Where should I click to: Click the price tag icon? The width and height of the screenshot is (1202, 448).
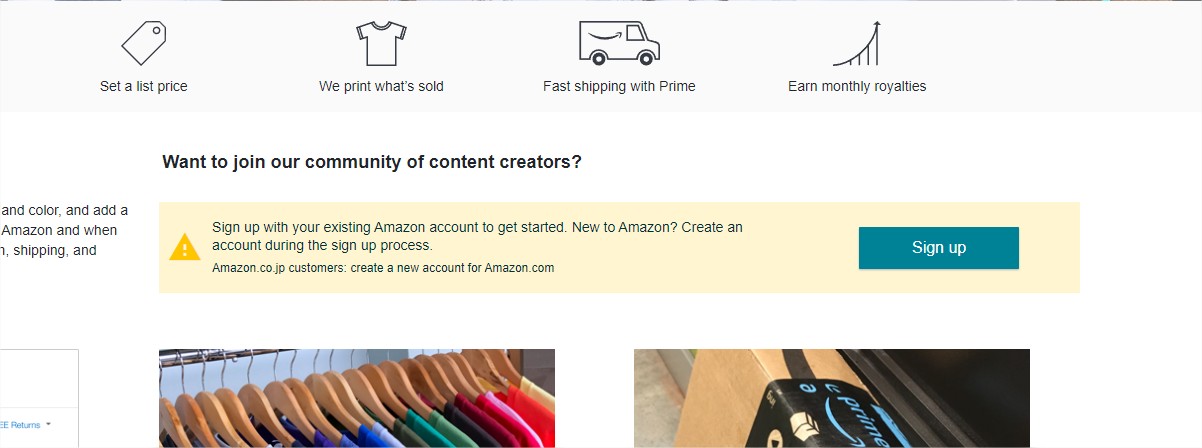coord(143,43)
